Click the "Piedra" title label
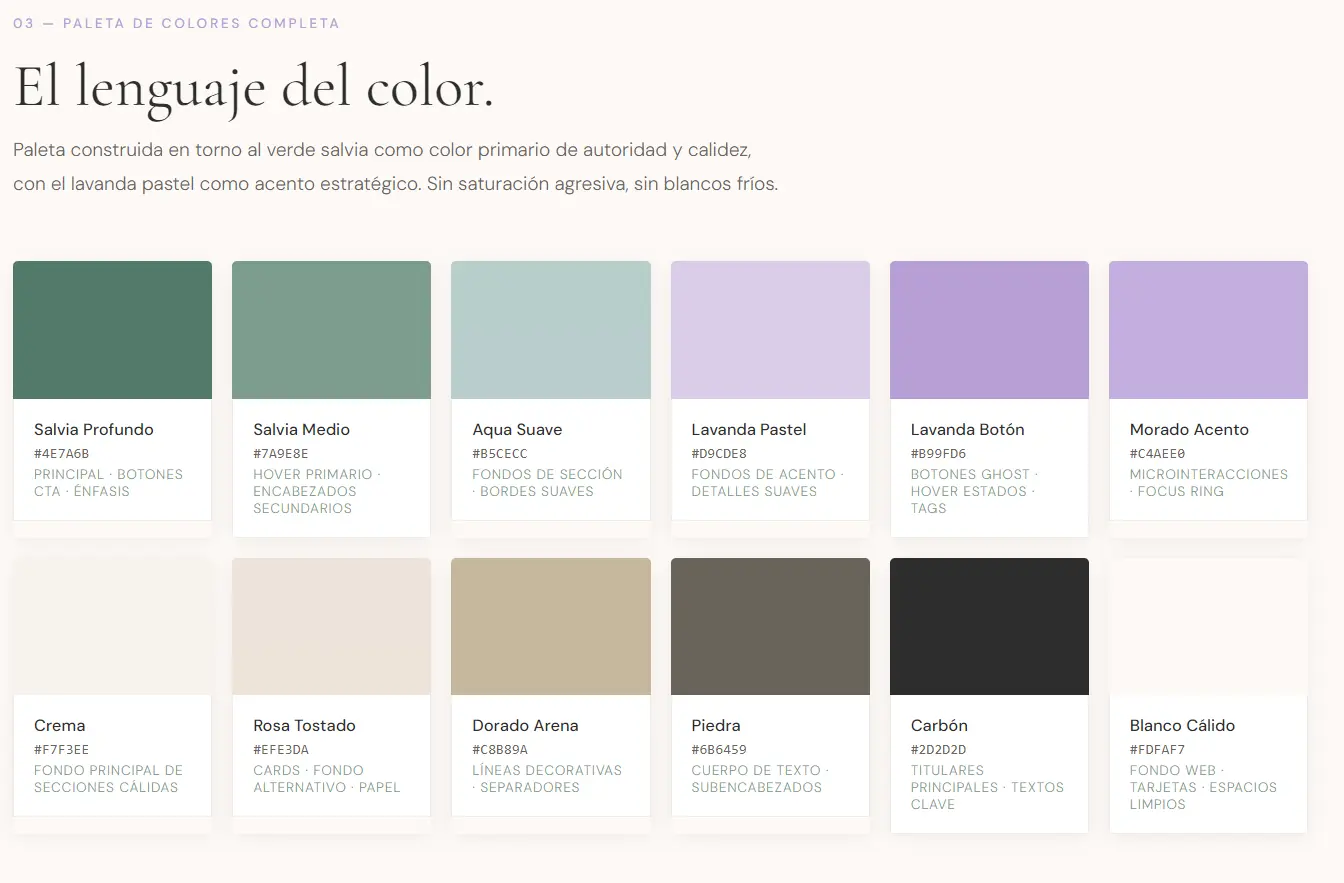The width and height of the screenshot is (1344, 883). point(716,726)
